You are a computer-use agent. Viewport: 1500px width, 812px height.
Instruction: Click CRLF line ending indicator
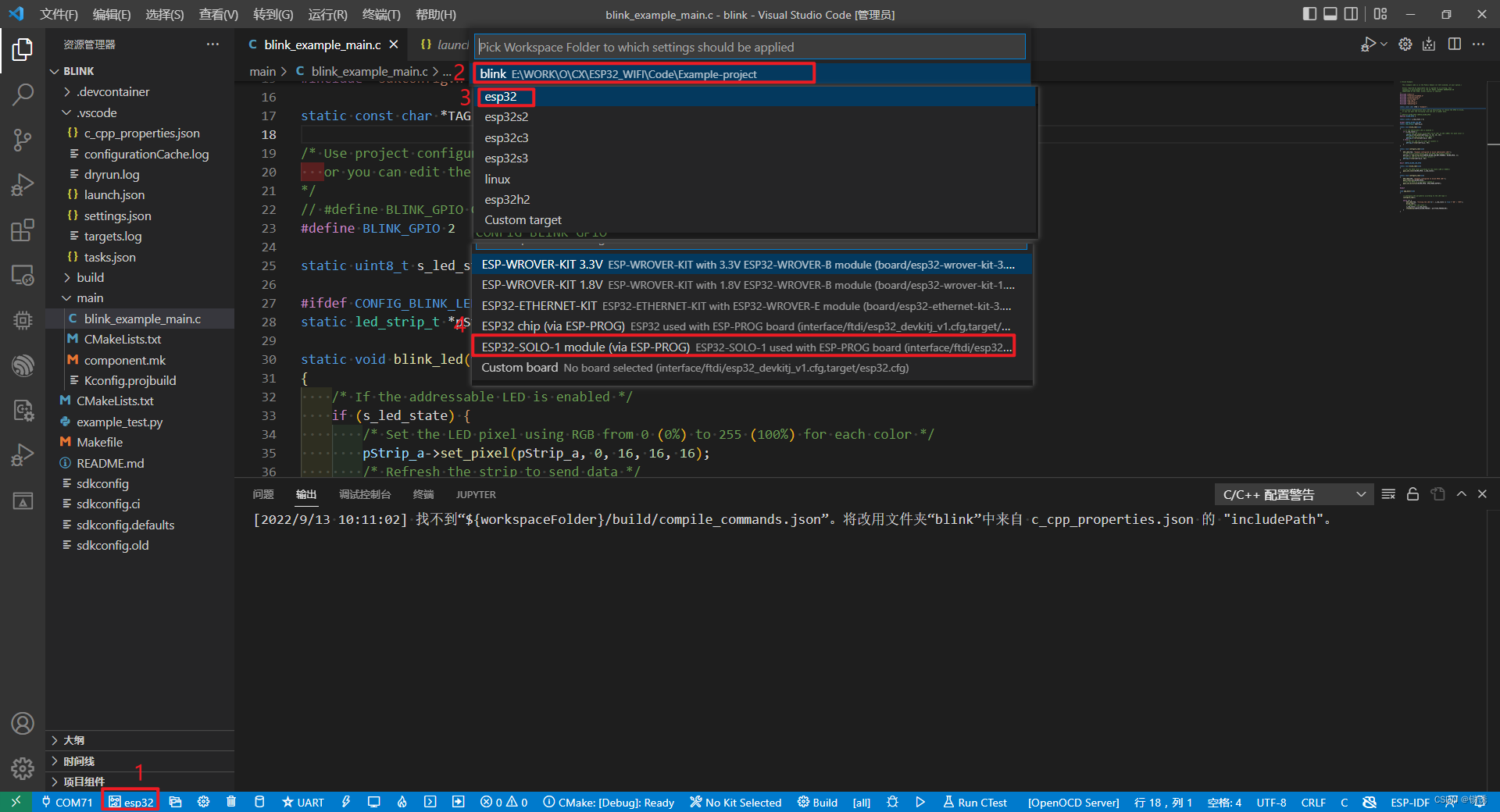point(1313,802)
